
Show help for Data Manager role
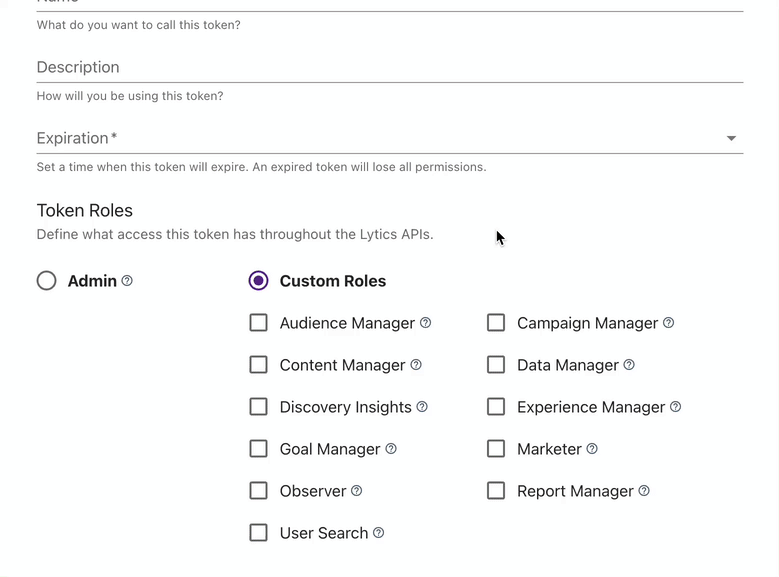click(x=629, y=365)
